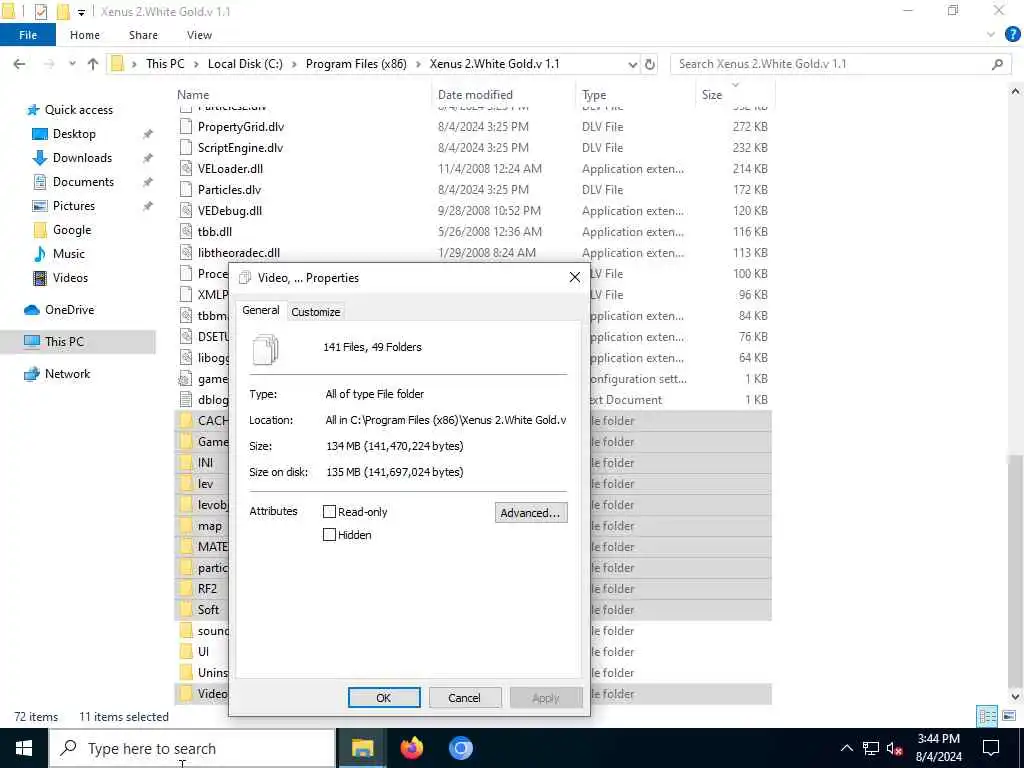Open Documents in Quick access
1024x768 pixels.
(x=83, y=182)
